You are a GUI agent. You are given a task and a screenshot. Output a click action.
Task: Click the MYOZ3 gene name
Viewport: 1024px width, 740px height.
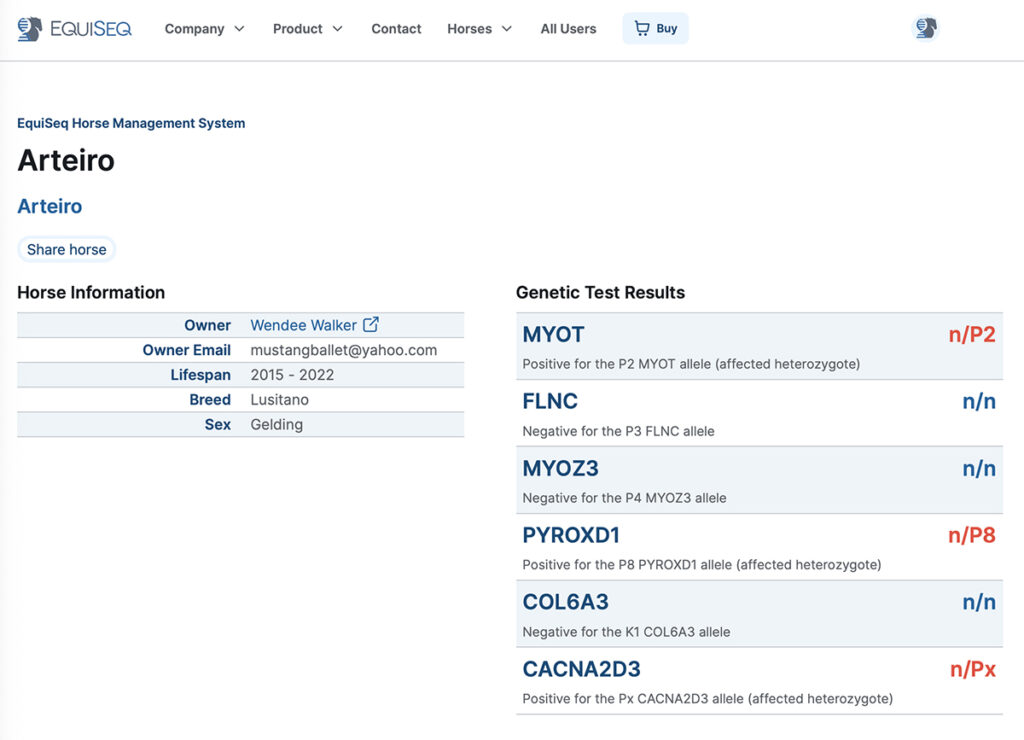point(560,468)
